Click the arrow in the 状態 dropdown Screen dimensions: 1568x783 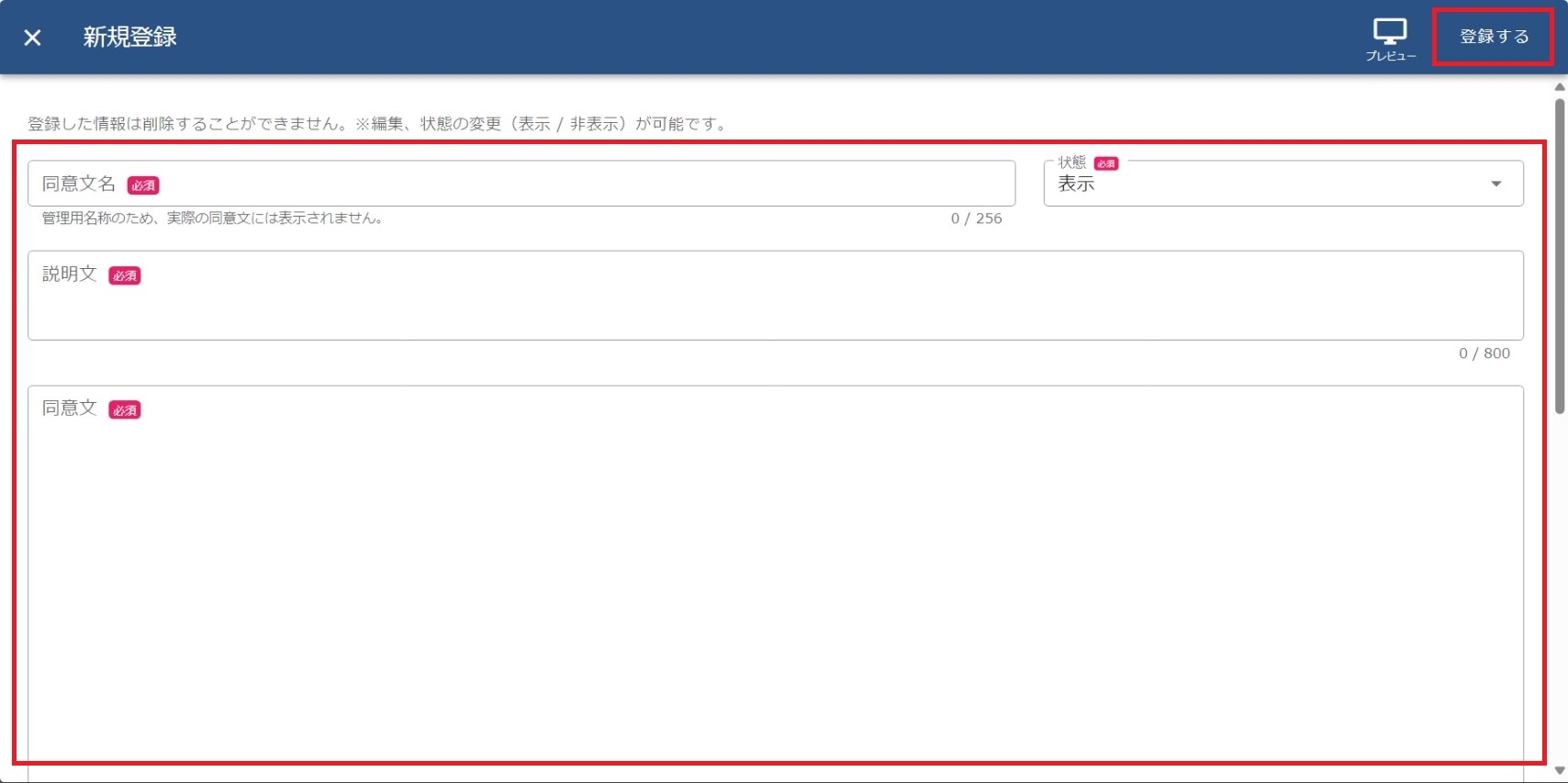[x=1495, y=184]
